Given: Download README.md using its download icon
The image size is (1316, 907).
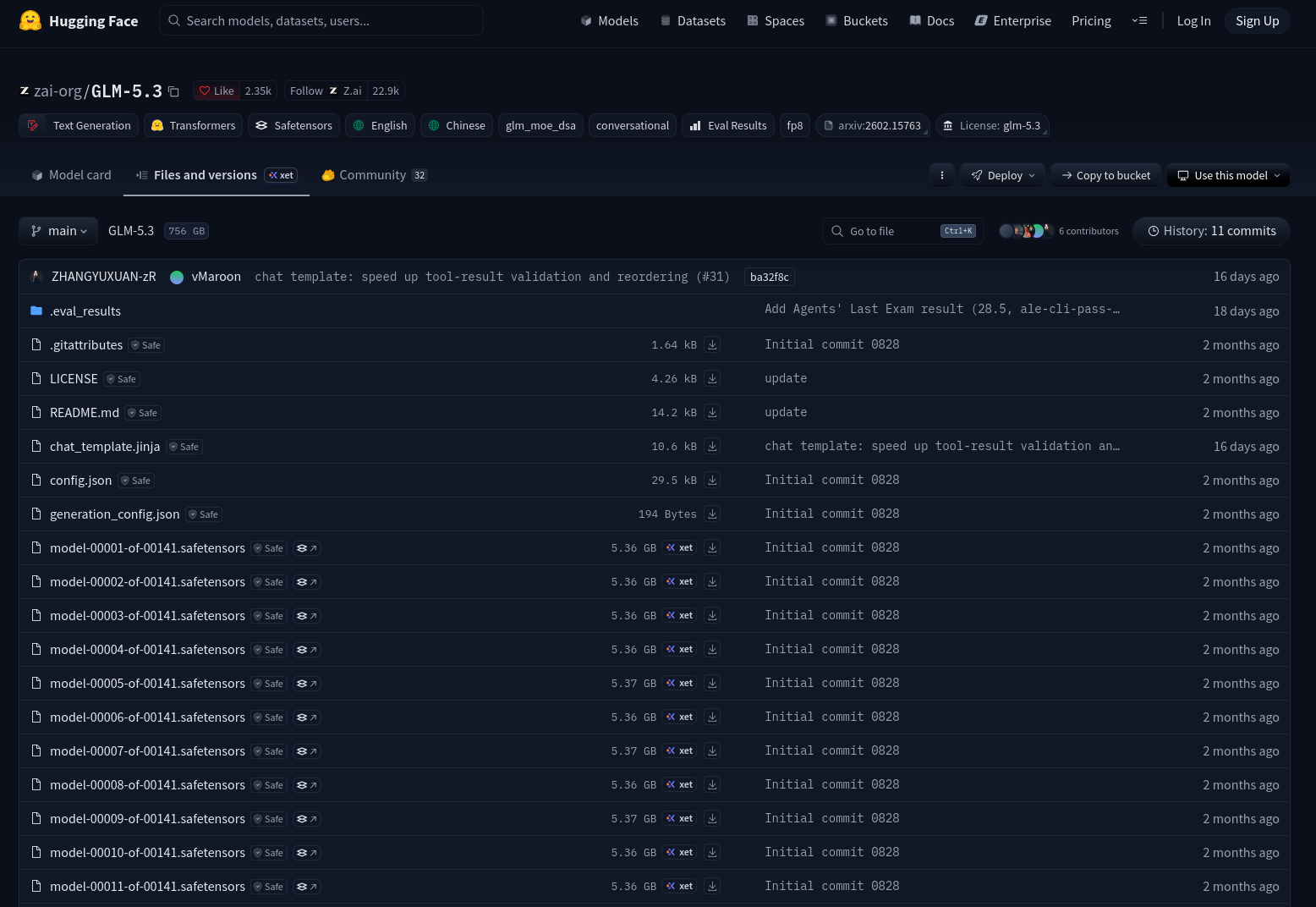Looking at the screenshot, I should pyautogui.click(x=713, y=413).
